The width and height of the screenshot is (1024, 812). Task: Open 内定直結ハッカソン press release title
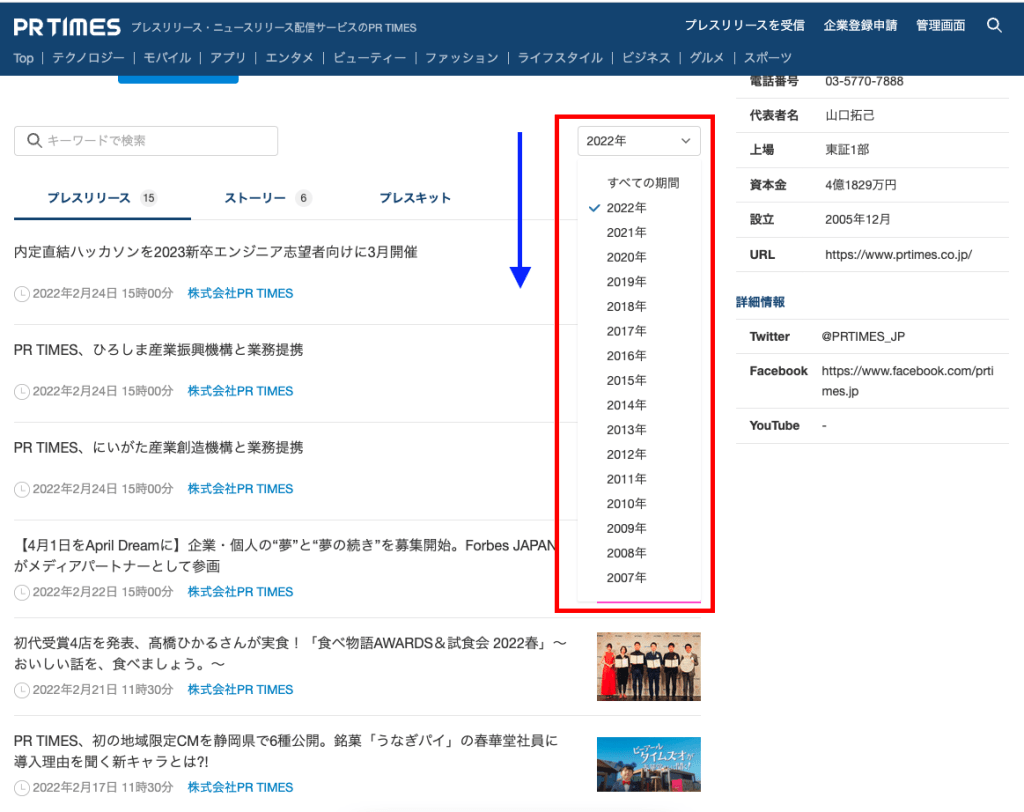tap(216, 252)
